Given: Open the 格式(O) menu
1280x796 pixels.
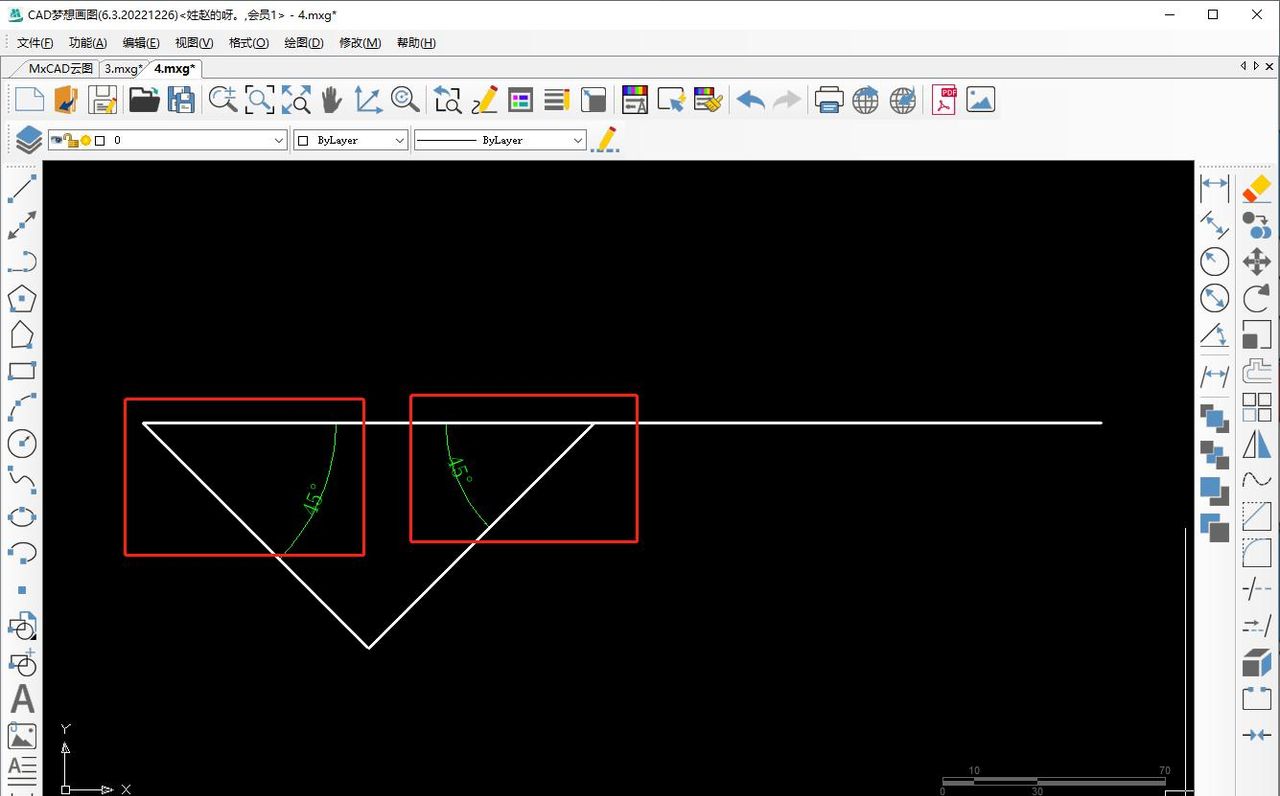Looking at the screenshot, I should click(249, 43).
